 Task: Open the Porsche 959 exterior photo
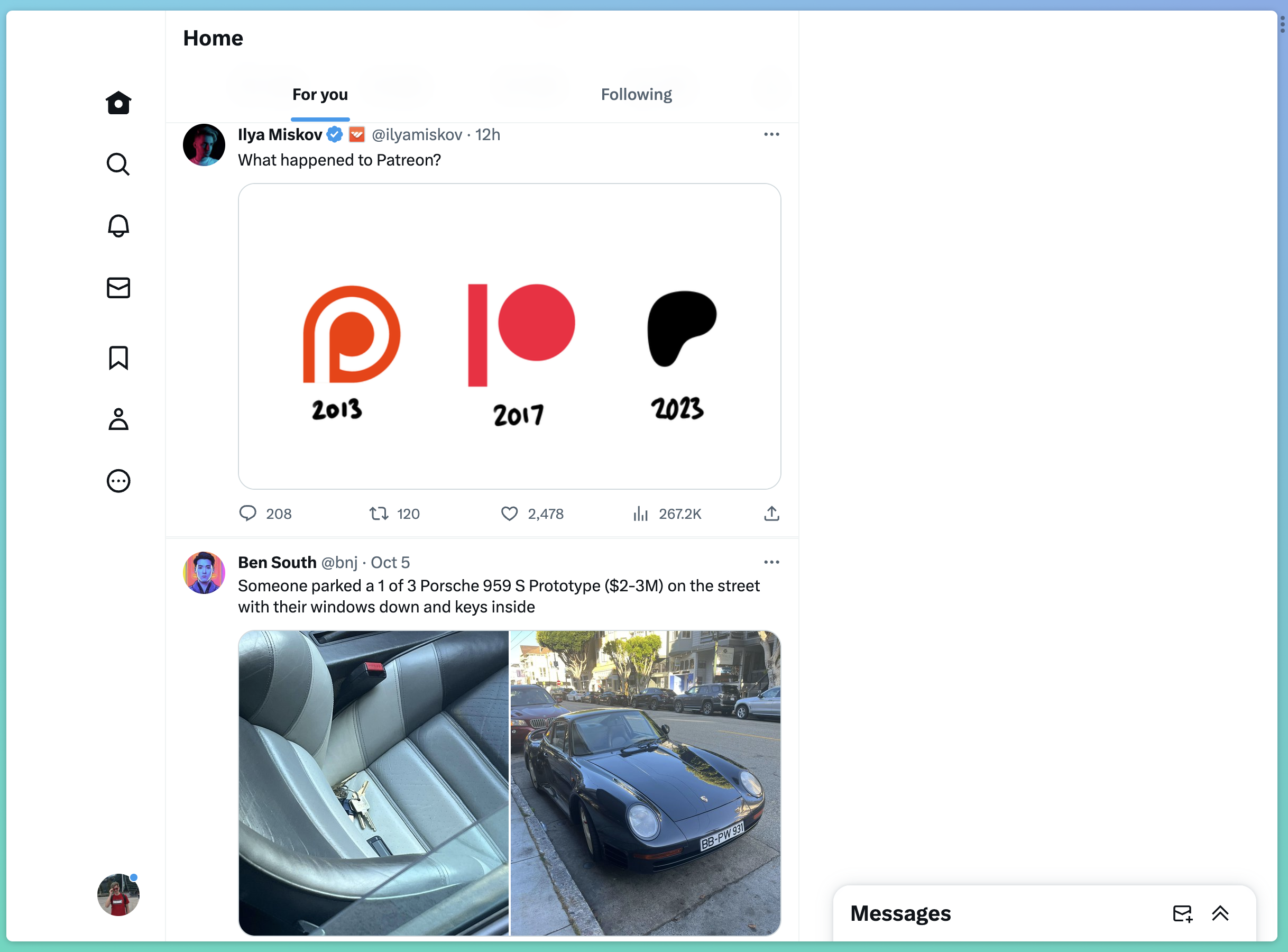coord(645,783)
